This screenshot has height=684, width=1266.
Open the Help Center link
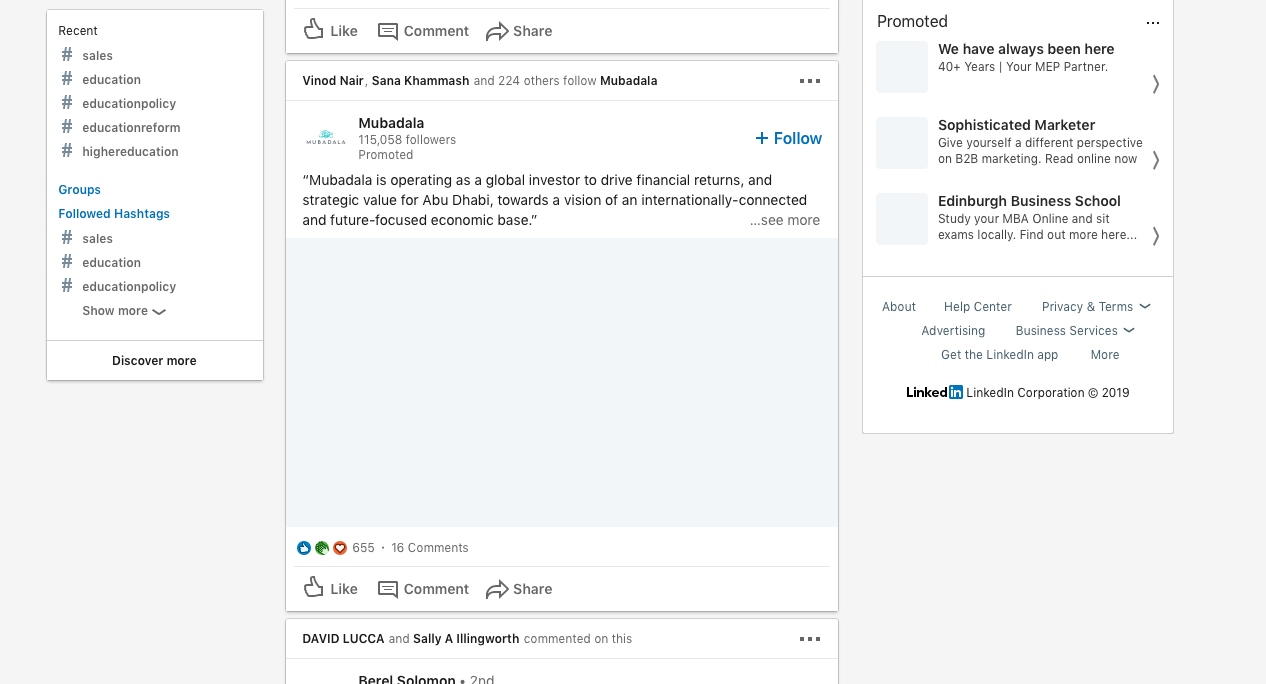coord(978,307)
